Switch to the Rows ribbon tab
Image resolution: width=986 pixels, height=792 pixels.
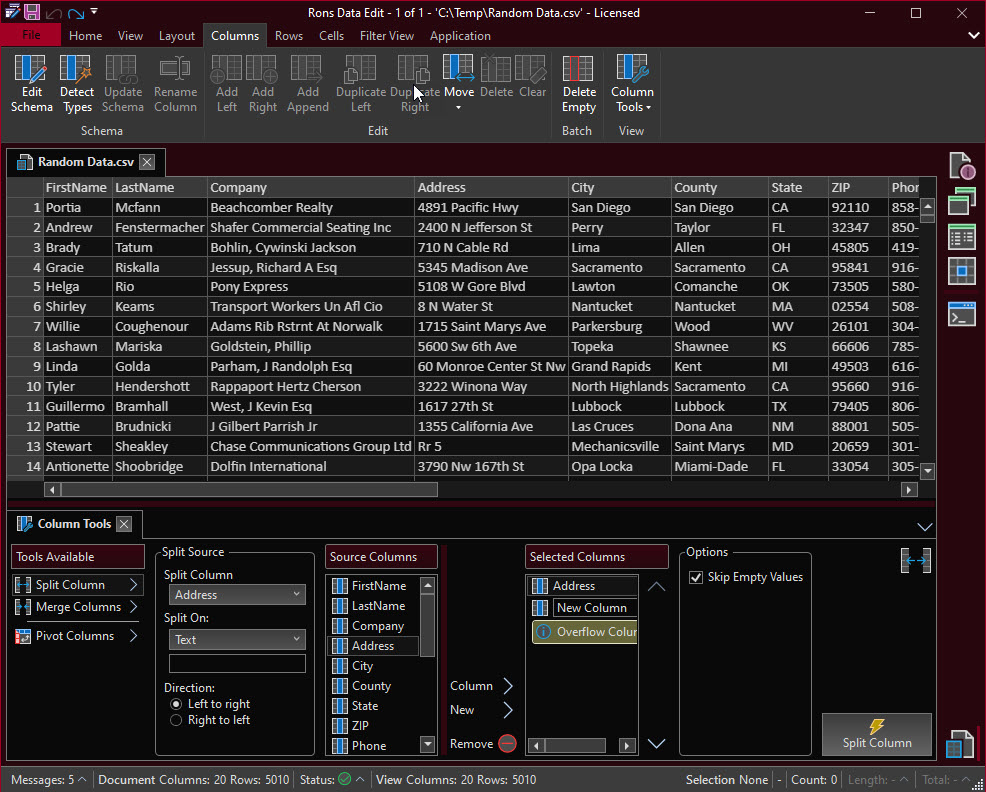[288, 36]
